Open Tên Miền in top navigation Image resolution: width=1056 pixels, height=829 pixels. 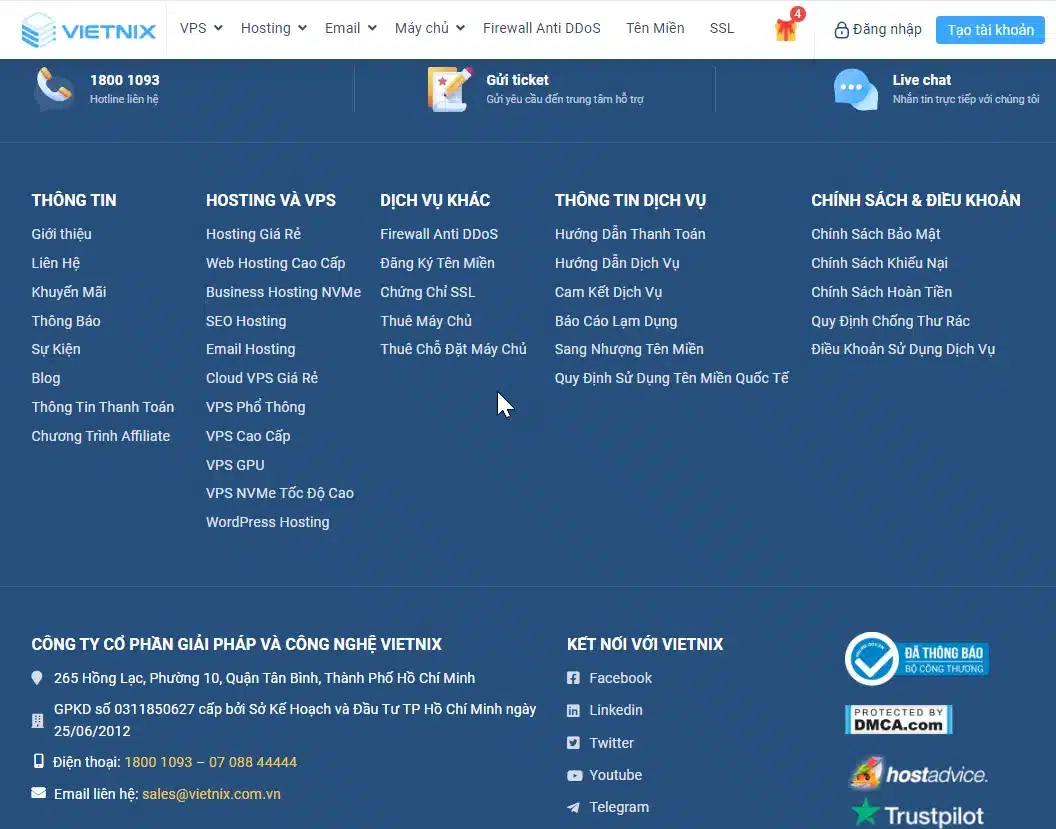[x=655, y=28]
